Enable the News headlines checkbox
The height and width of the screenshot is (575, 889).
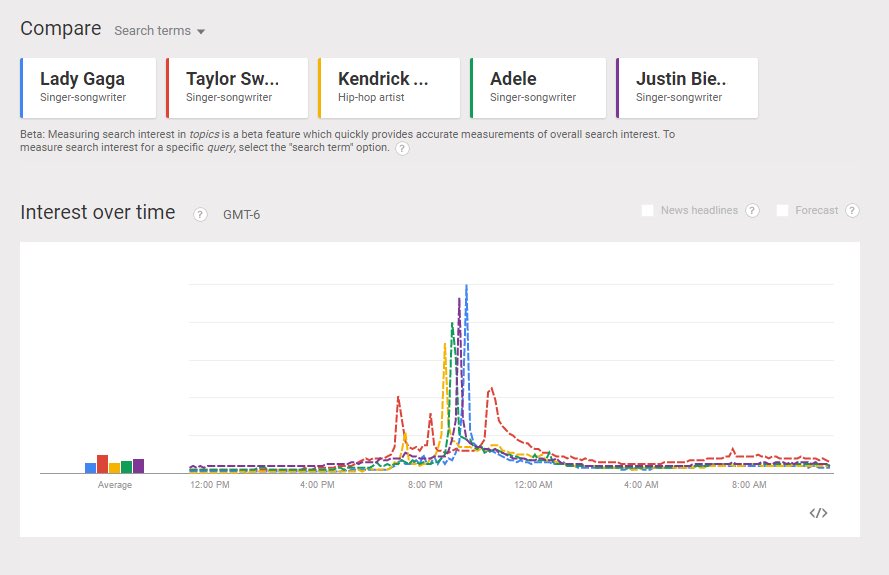647,210
